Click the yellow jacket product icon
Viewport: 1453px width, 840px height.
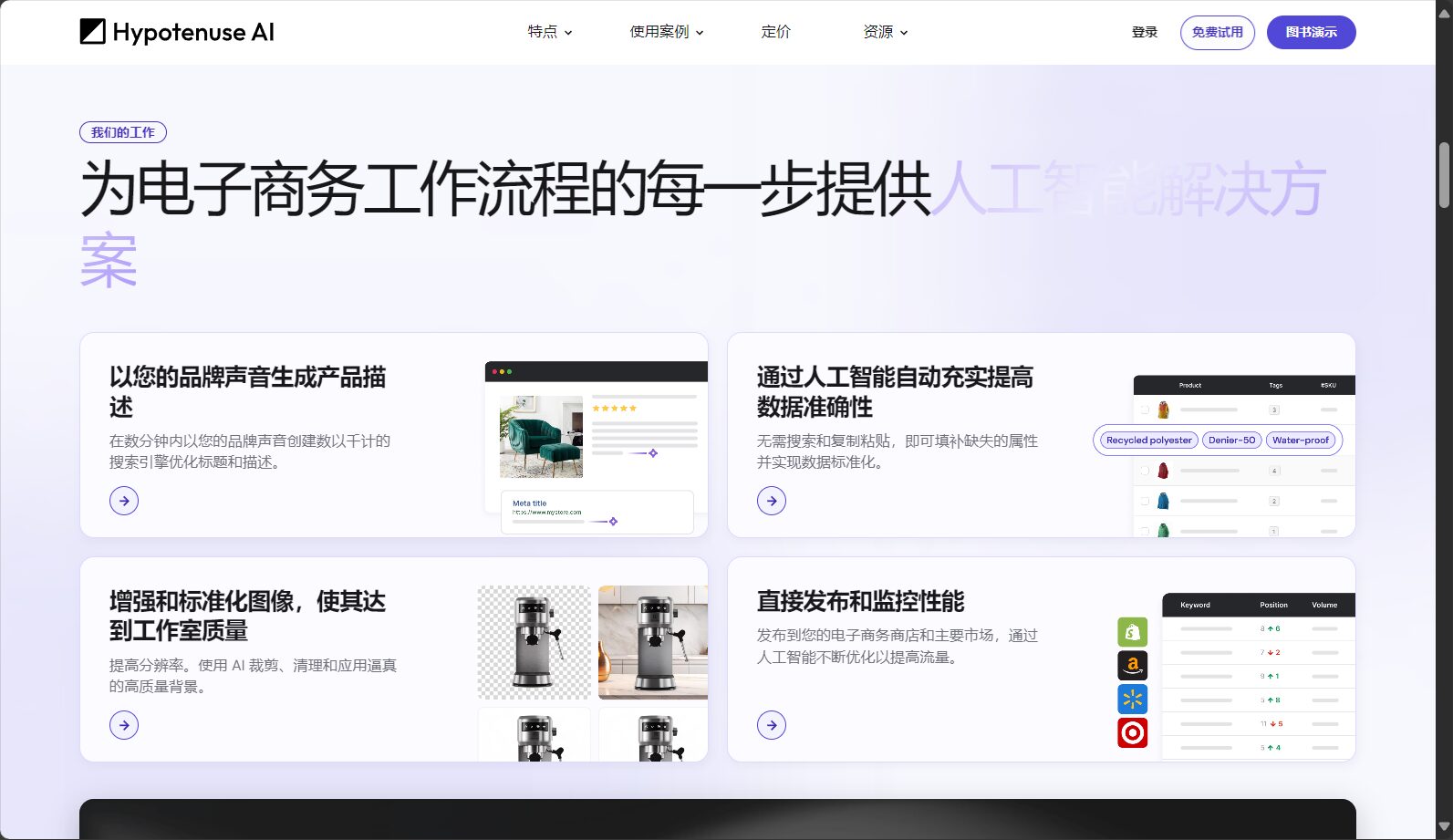click(x=1163, y=410)
